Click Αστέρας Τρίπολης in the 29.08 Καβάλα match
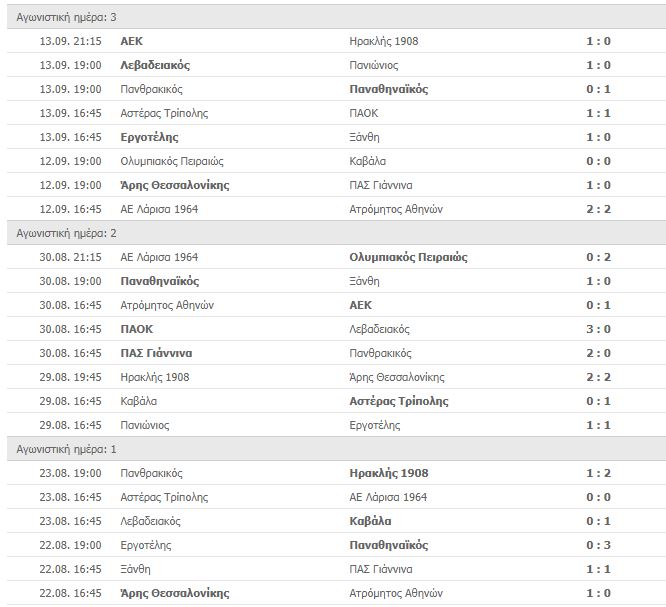Viewport: 666px width, 607px height. (399, 401)
